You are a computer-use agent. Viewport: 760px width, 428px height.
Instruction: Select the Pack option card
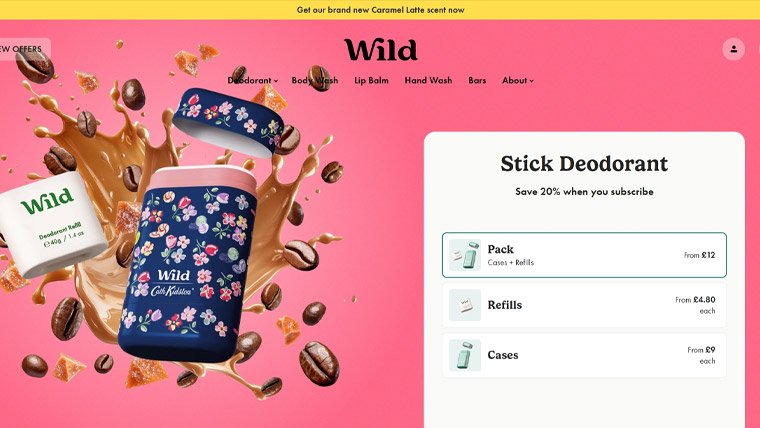[x=584, y=255]
